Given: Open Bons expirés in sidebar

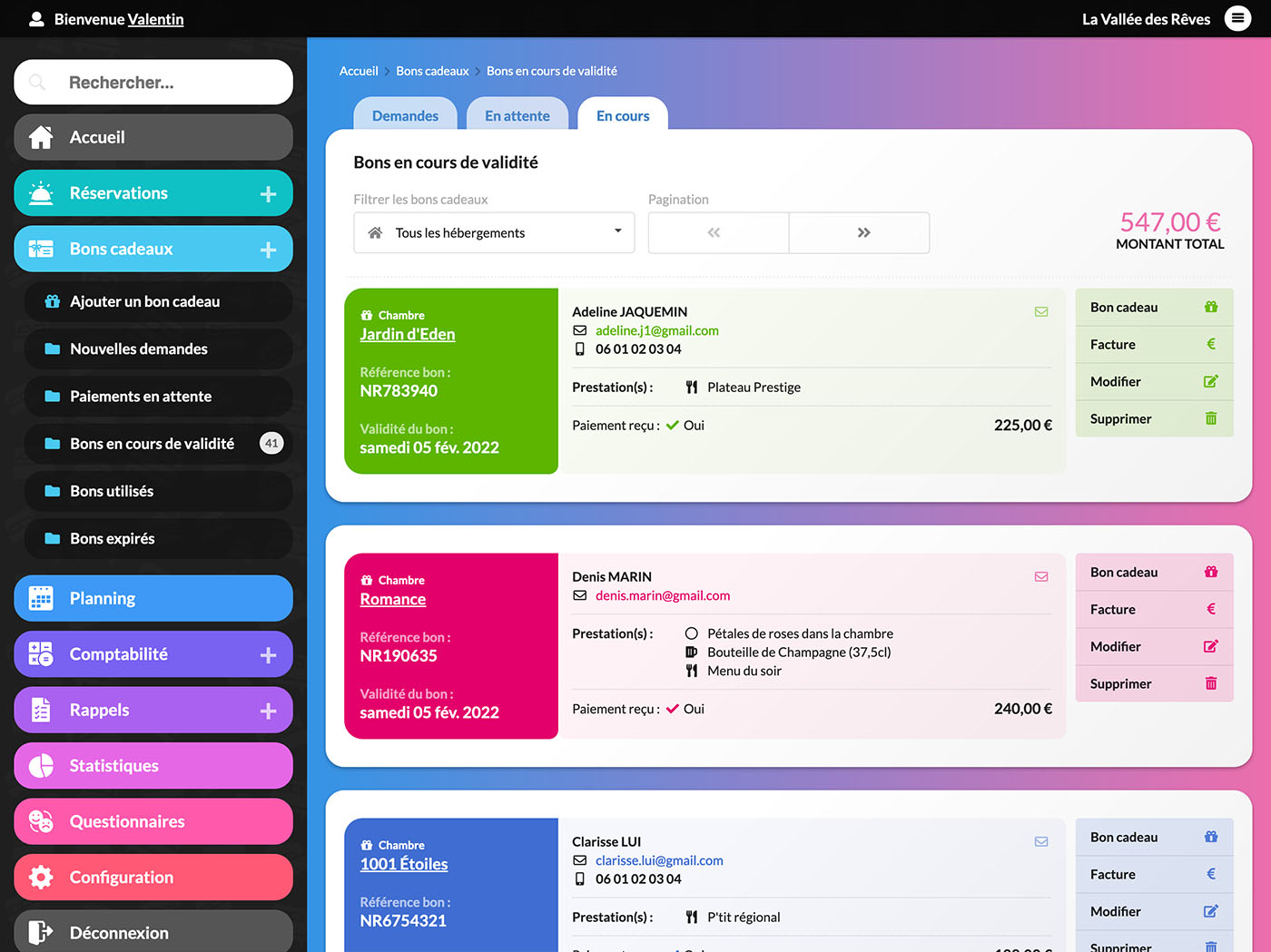Looking at the screenshot, I should pyautogui.click(x=113, y=538).
